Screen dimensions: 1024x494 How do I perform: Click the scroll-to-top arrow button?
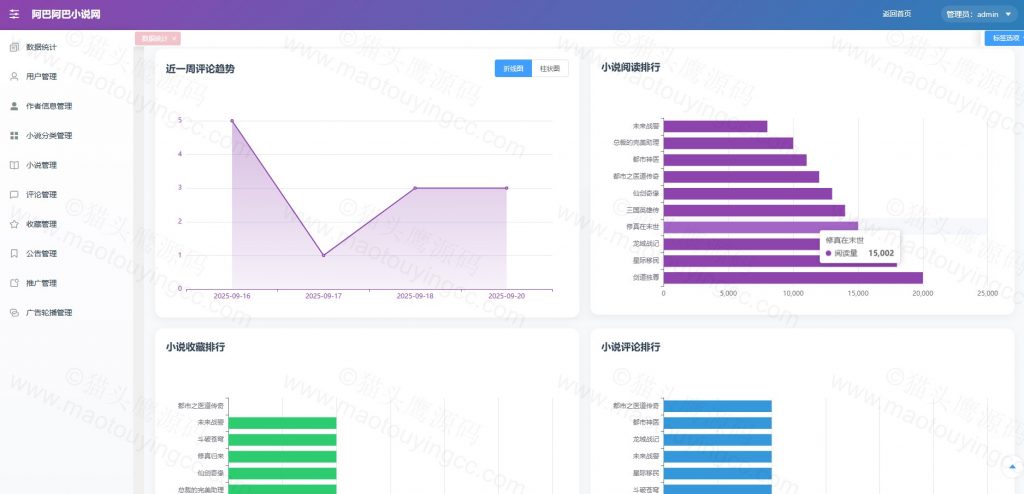click(1012, 467)
